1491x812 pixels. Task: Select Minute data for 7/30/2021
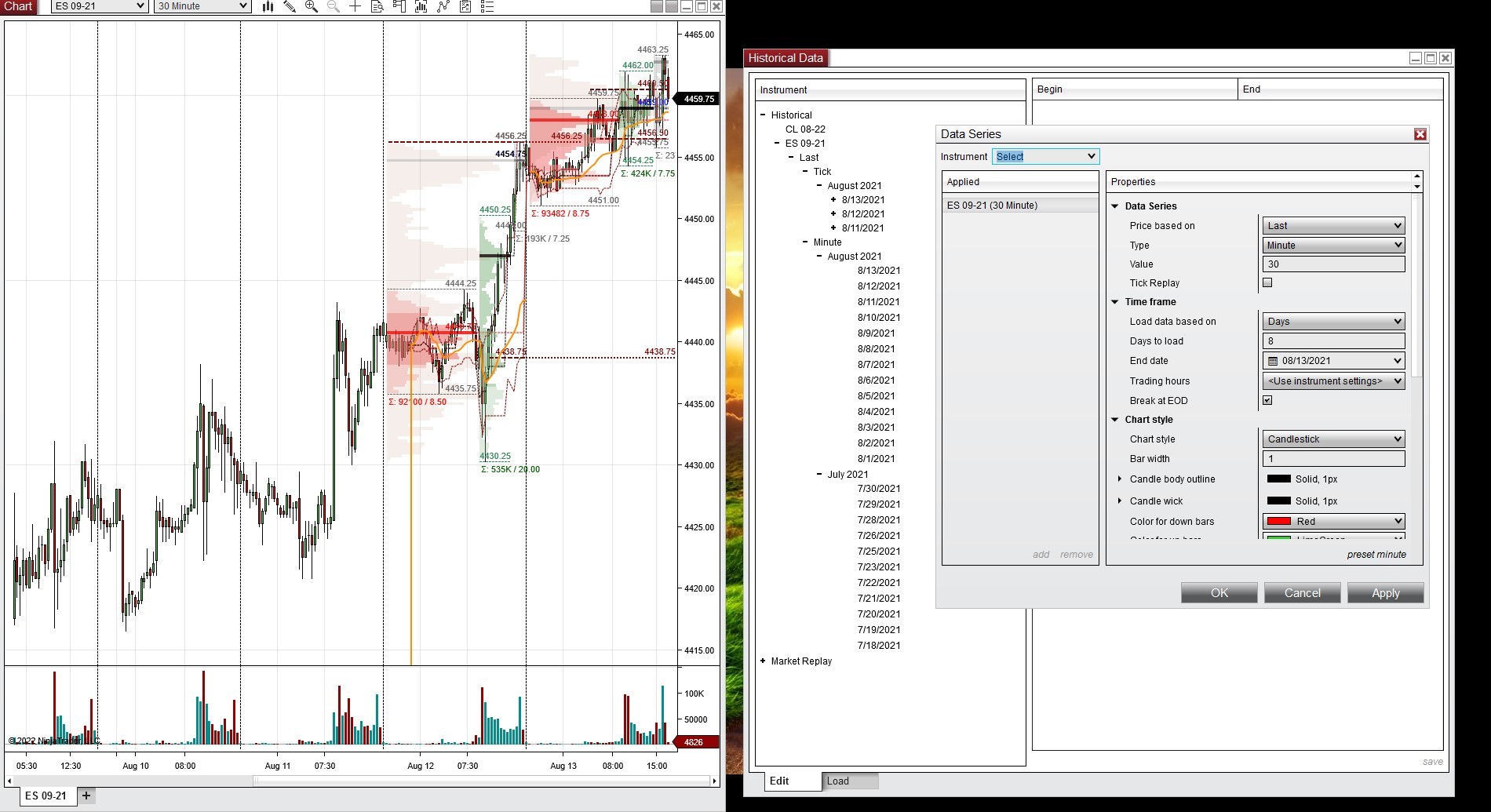(879, 489)
